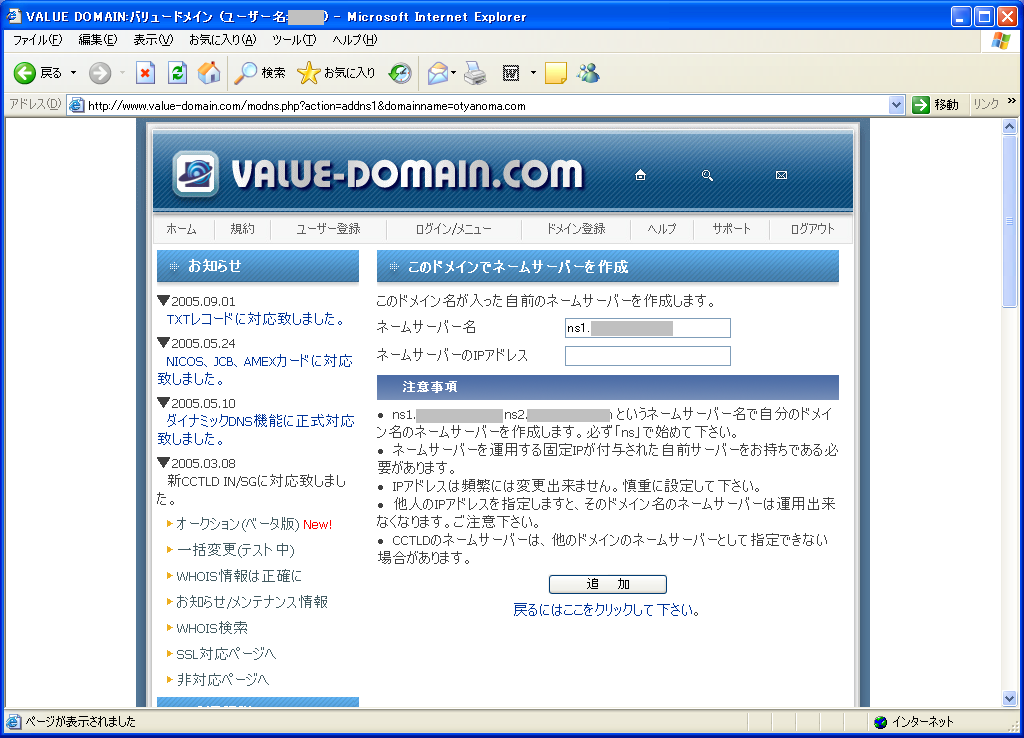
Task: Open the 編集(E) menu
Action: [98, 40]
